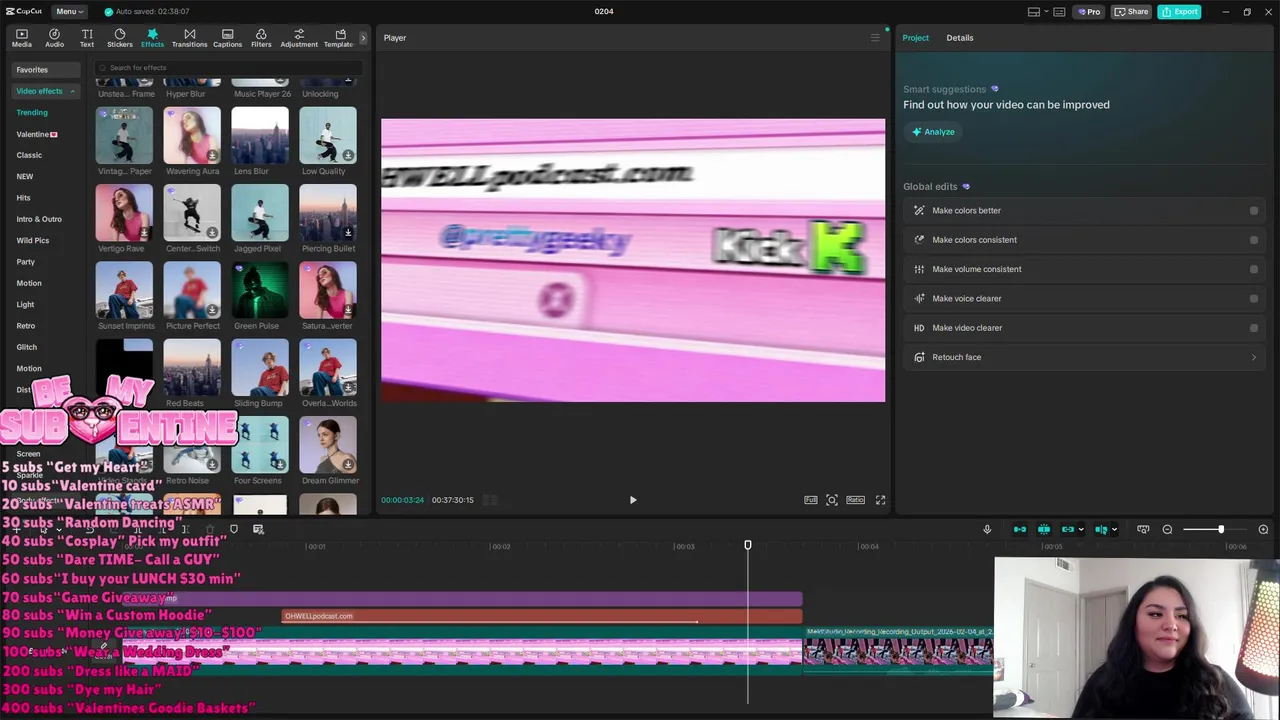Play the video preview

(633, 500)
